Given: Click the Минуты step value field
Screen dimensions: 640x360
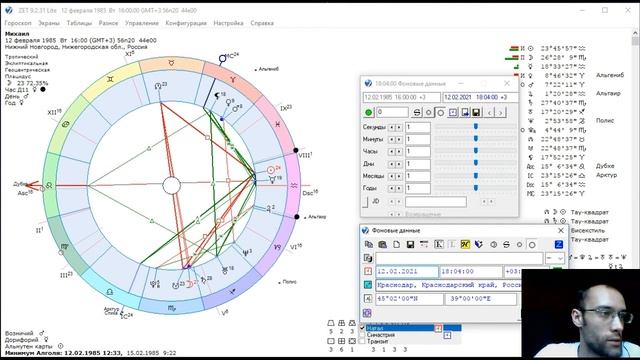Looking at the screenshot, I should pyautogui.click(x=418, y=140).
